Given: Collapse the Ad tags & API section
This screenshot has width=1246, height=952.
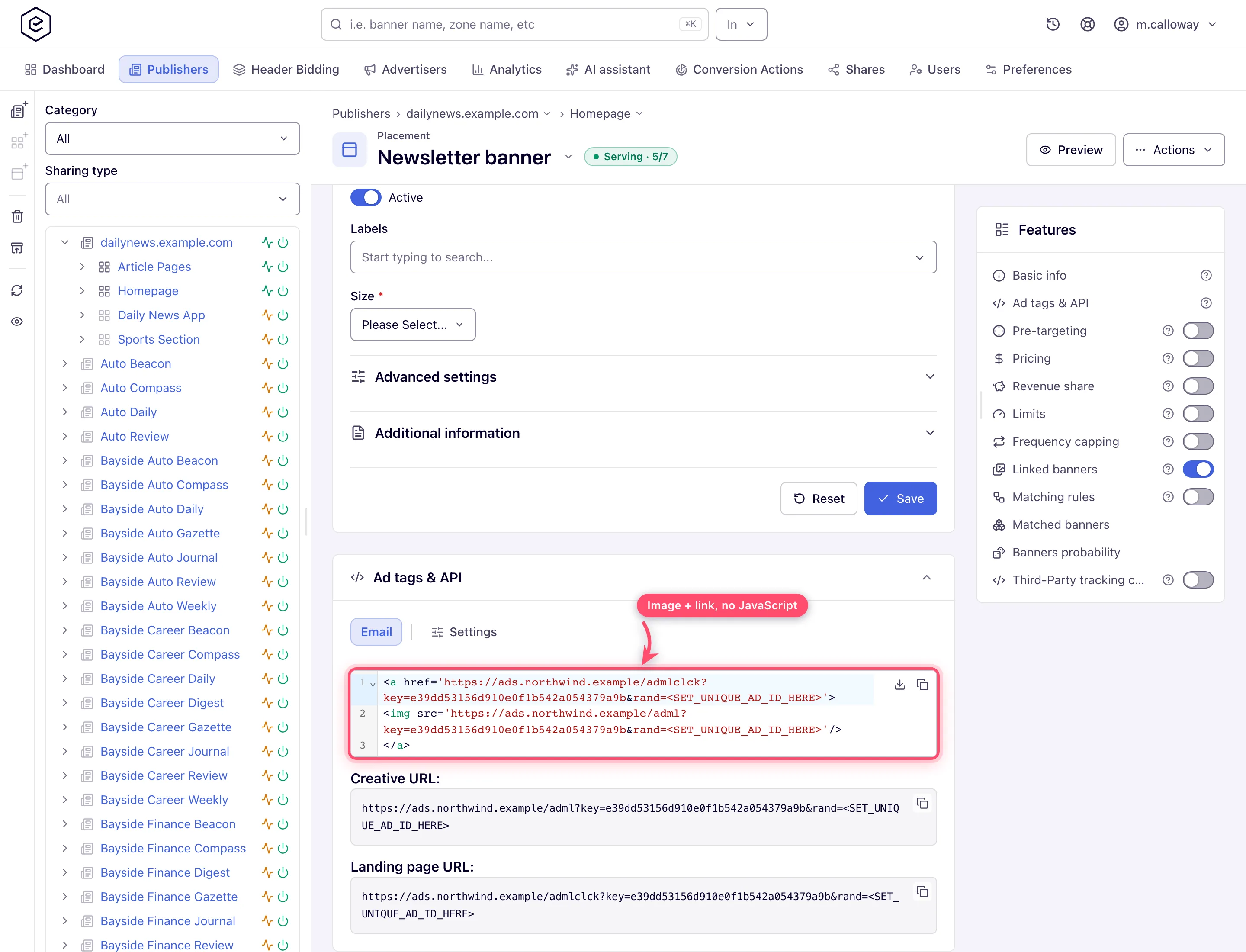Looking at the screenshot, I should 926,577.
